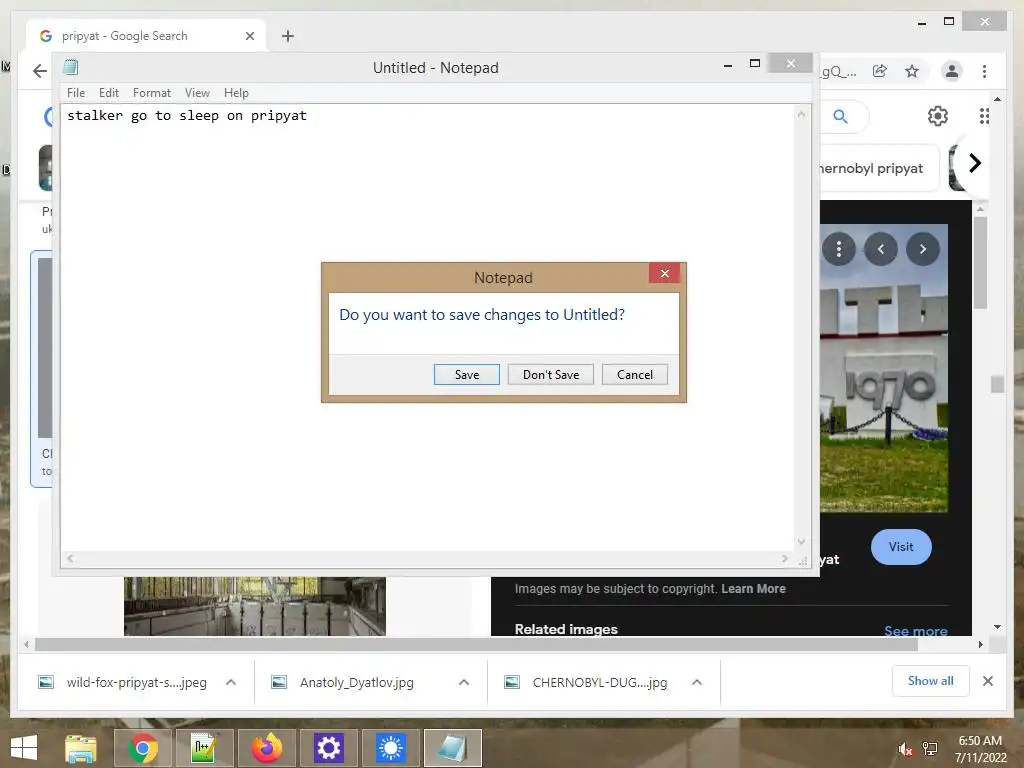Click the Google search magnifier icon
Screen dimensions: 1024x768
[840, 116]
